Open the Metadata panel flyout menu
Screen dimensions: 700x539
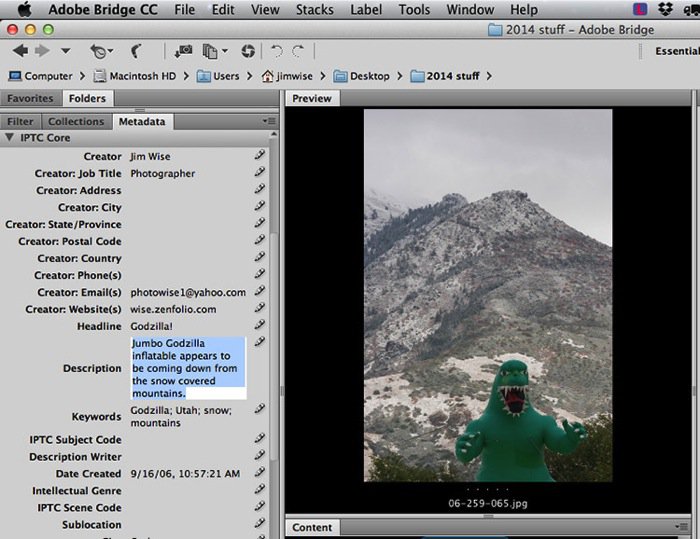point(269,121)
